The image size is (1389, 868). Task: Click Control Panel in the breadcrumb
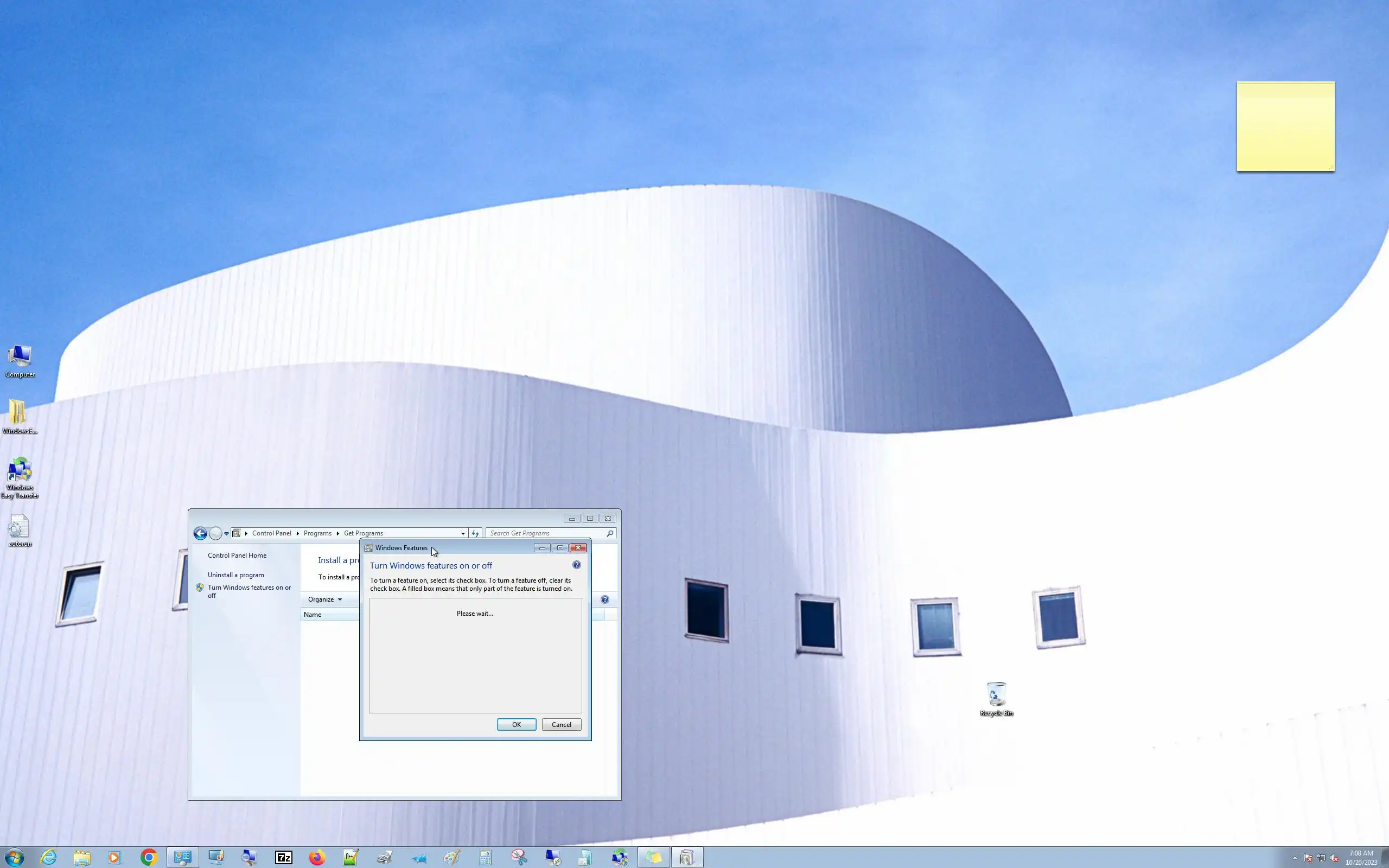(x=271, y=533)
